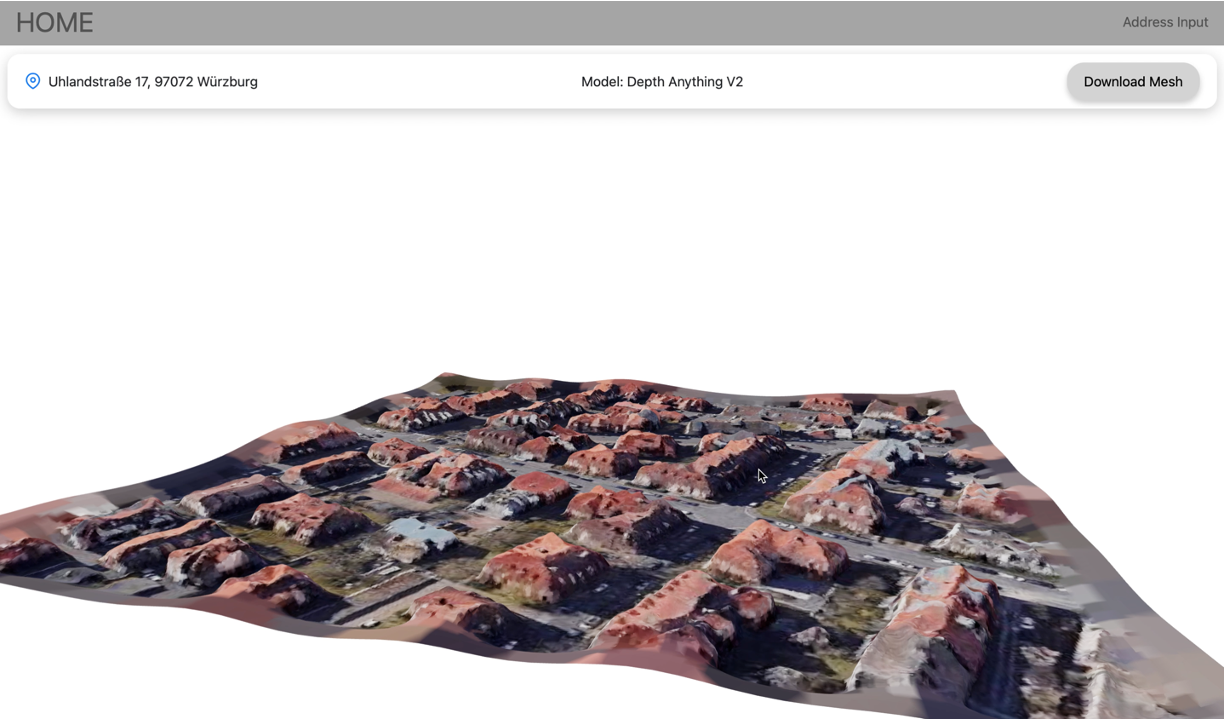
Task: Open the Address Input page
Action: (1165, 22)
